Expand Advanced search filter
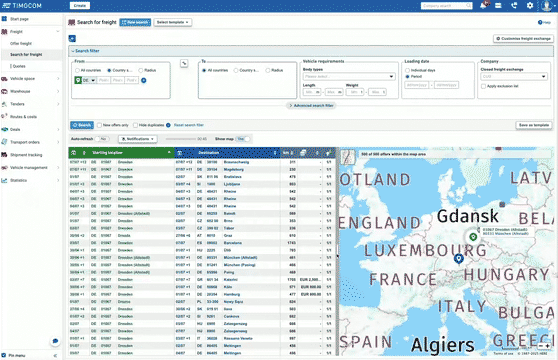Viewport: 558px width, 360px height. [311, 106]
